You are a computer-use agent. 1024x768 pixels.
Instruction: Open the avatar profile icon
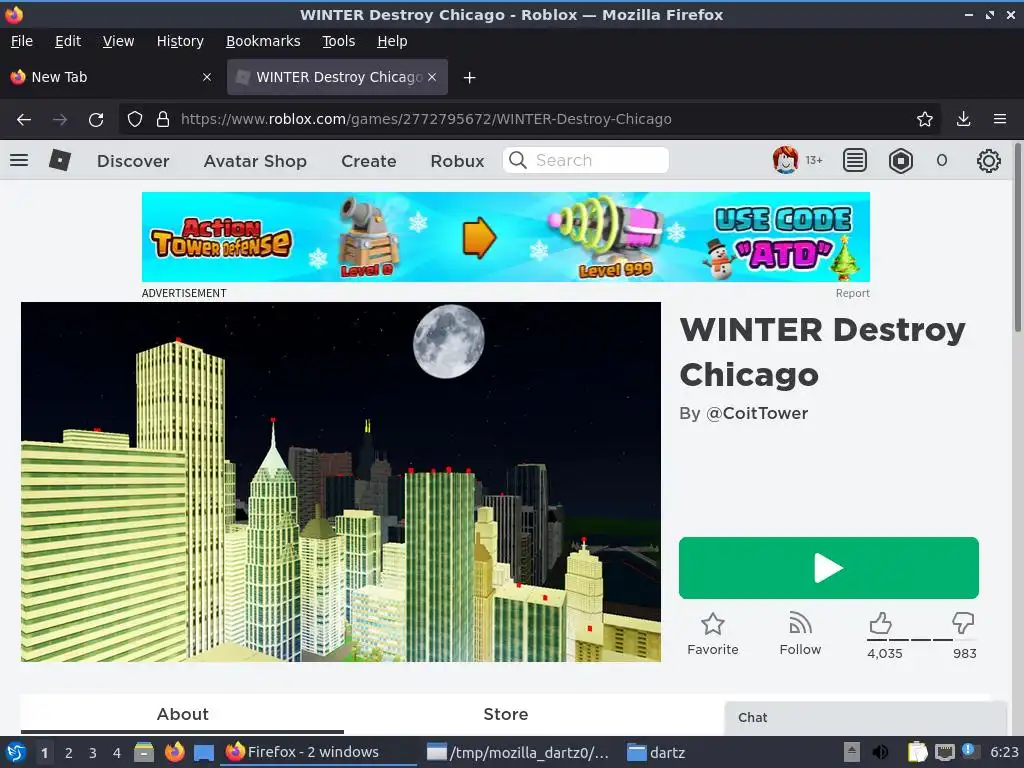pyautogui.click(x=785, y=160)
